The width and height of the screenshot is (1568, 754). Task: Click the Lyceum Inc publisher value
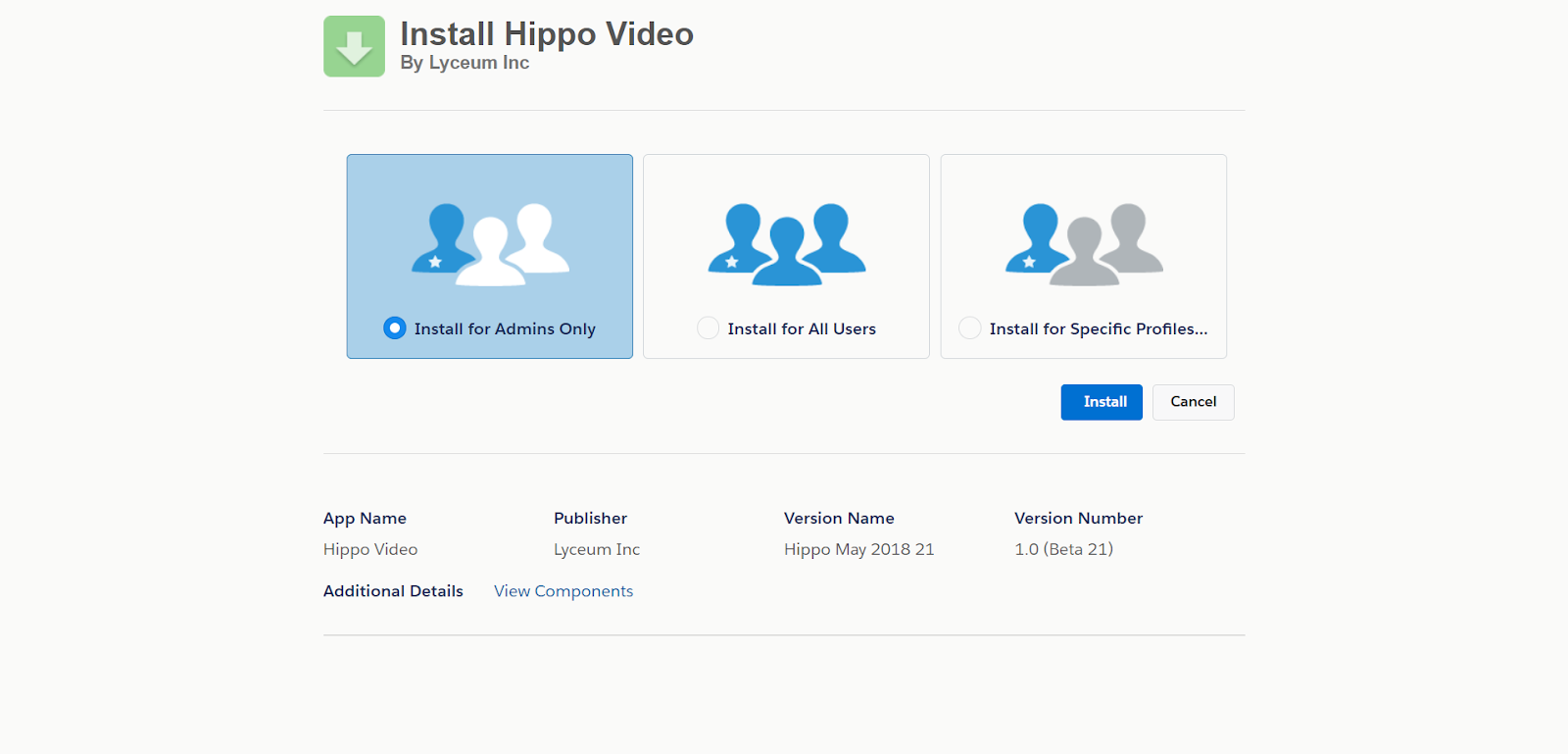tap(597, 550)
